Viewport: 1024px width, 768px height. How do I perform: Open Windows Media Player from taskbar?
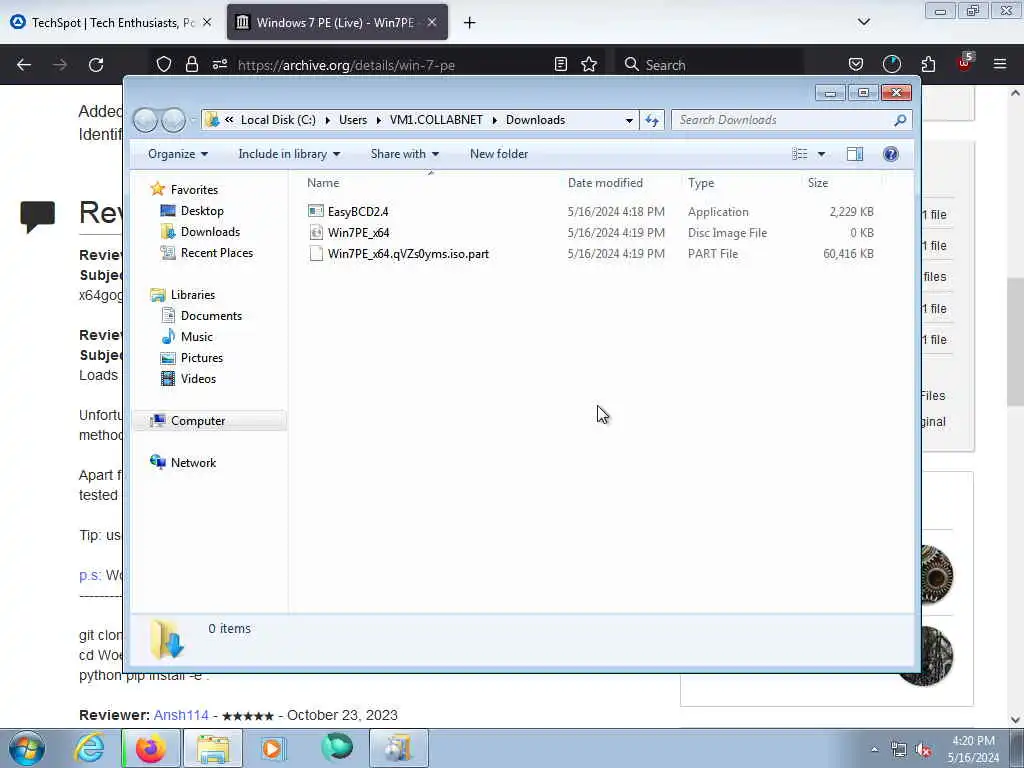(x=273, y=748)
